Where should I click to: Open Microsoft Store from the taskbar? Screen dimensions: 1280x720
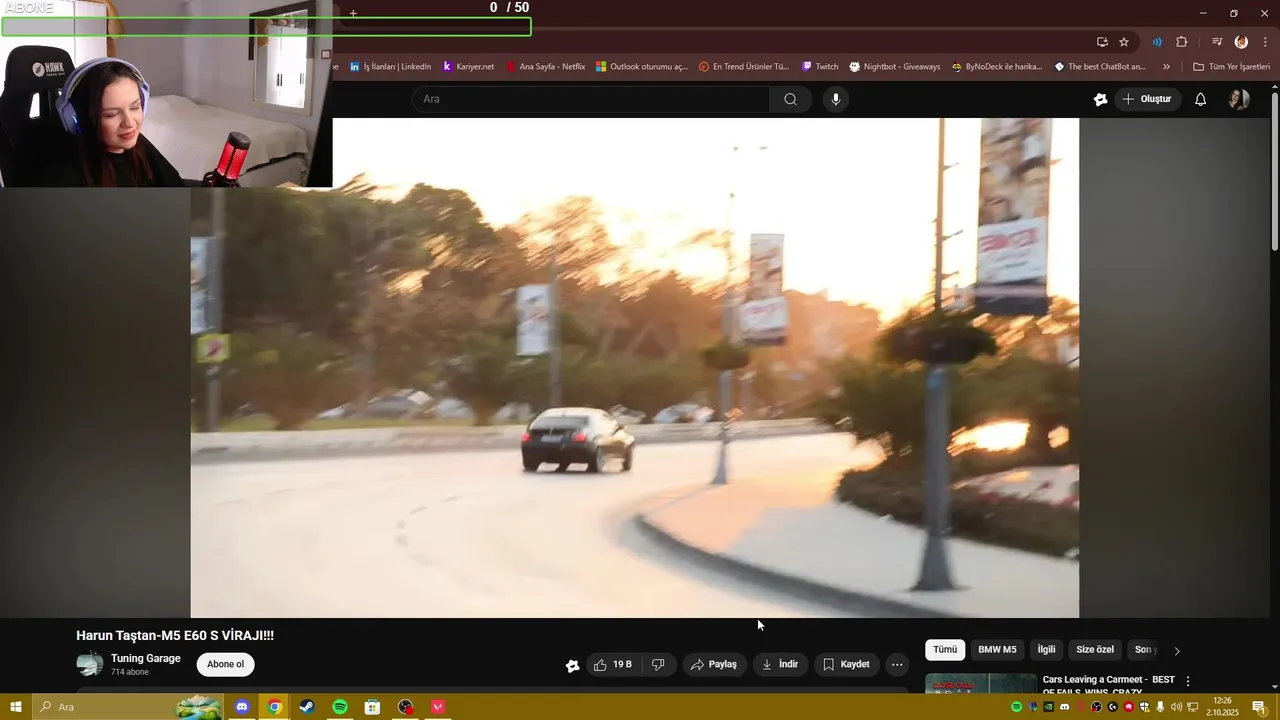[x=372, y=707]
